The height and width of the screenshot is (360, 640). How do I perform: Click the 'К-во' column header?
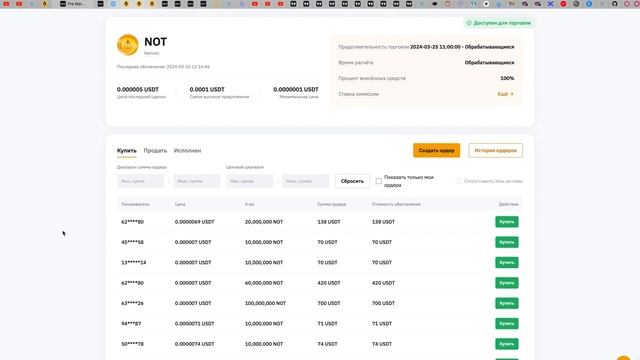pos(249,204)
